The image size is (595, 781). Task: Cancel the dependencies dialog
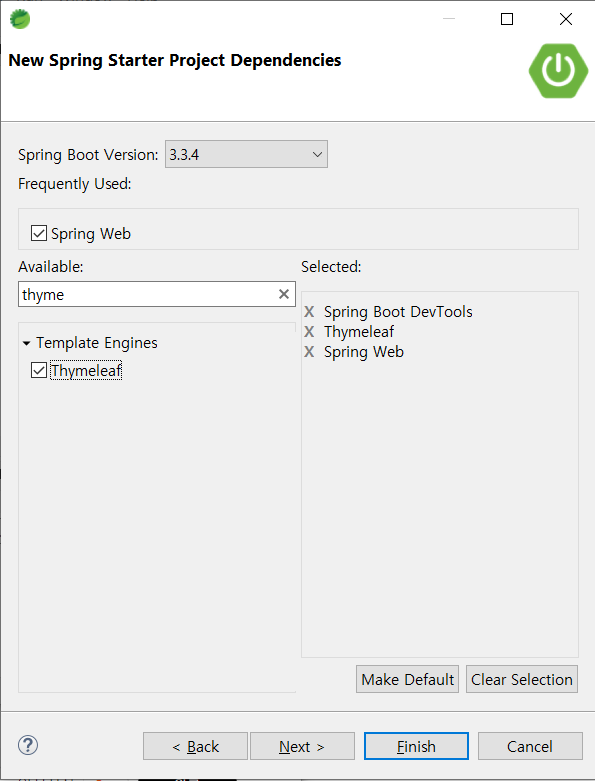point(530,746)
